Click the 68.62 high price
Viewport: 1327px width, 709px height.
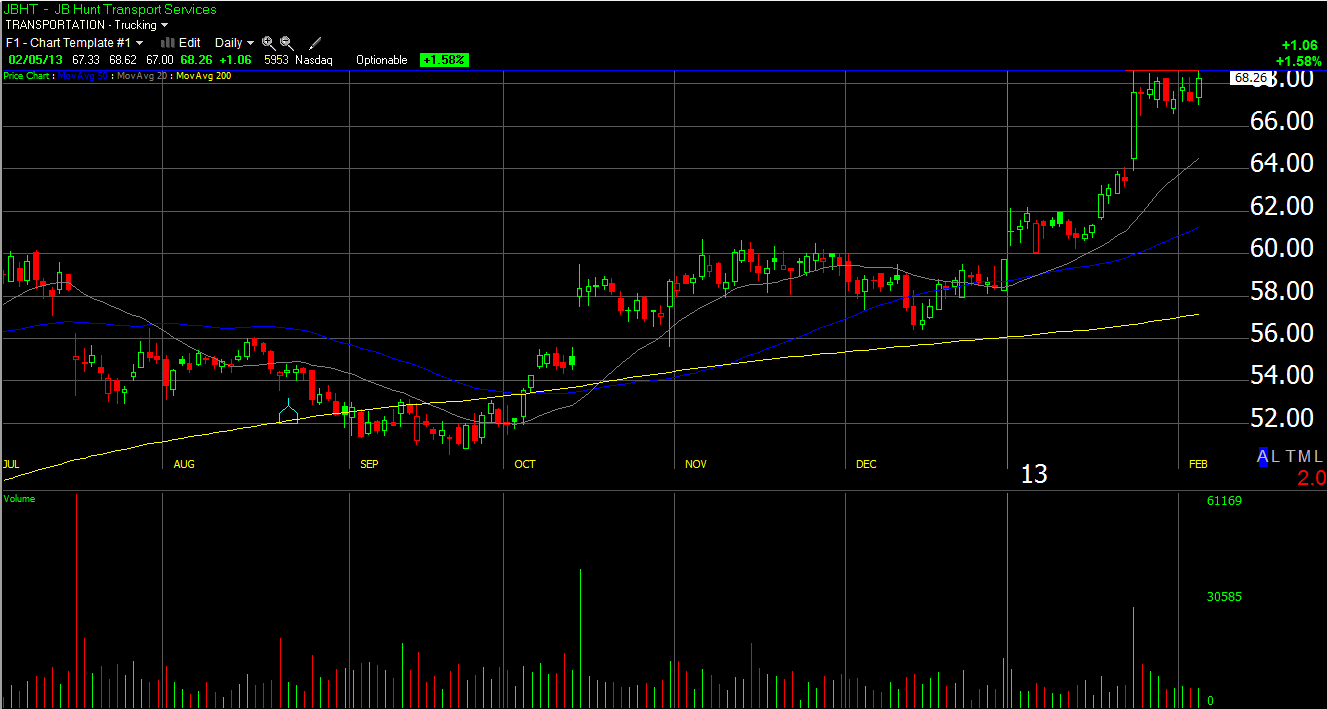tap(124, 60)
